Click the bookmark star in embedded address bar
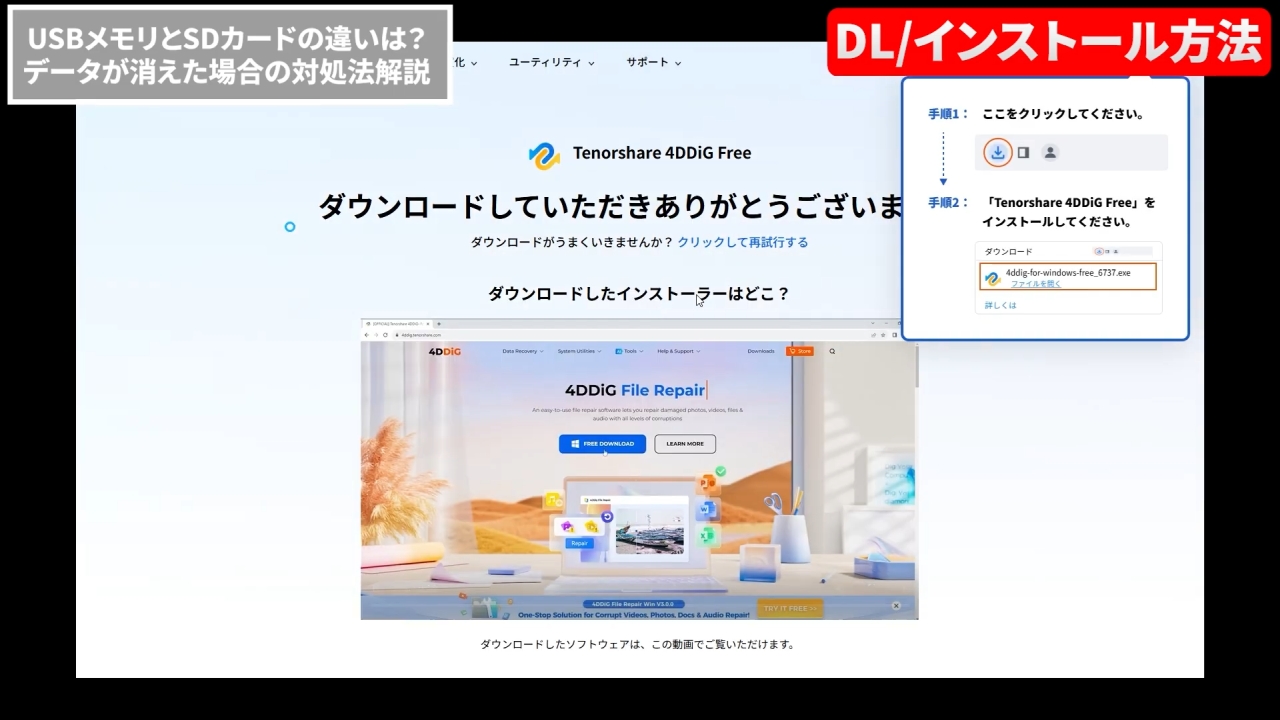 coord(883,335)
